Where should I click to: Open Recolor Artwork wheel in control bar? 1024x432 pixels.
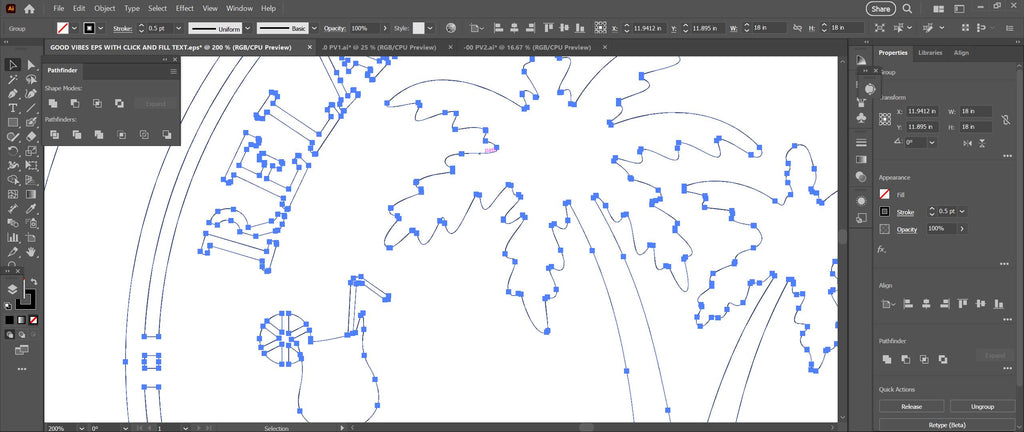(x=451, y=29)
